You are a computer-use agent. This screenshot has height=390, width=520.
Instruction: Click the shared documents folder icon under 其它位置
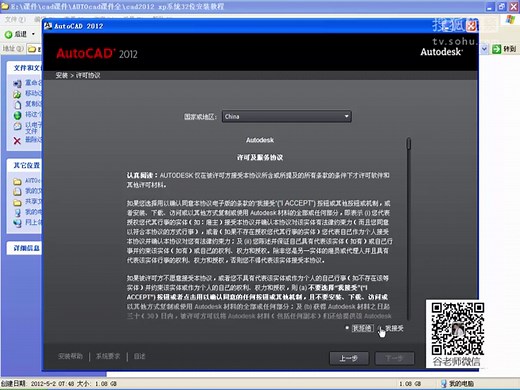point(17,202)
